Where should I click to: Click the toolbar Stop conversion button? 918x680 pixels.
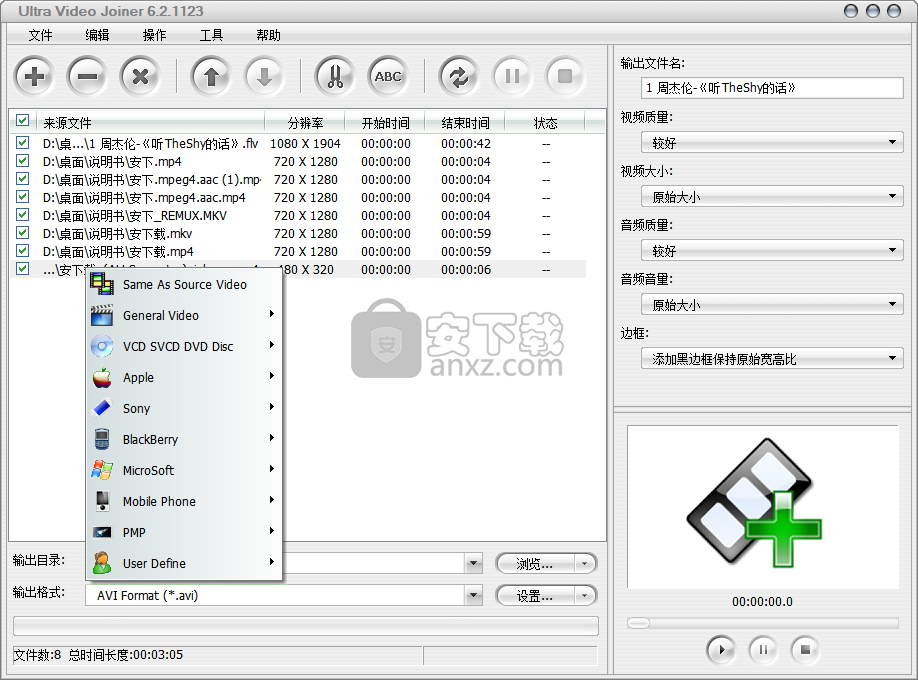click(565, 76)
